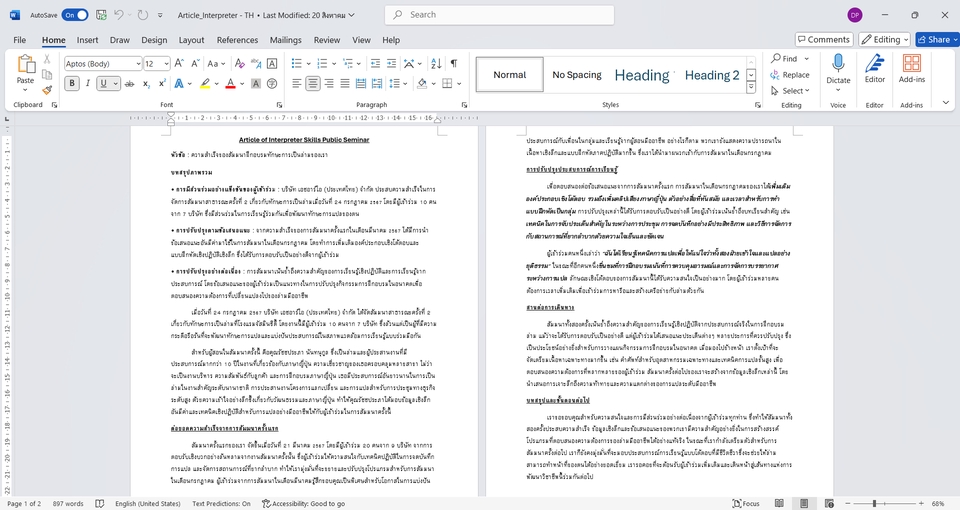
Task: Toggle Show/Hide paragraph marks
Action: (x=454, y=63)
